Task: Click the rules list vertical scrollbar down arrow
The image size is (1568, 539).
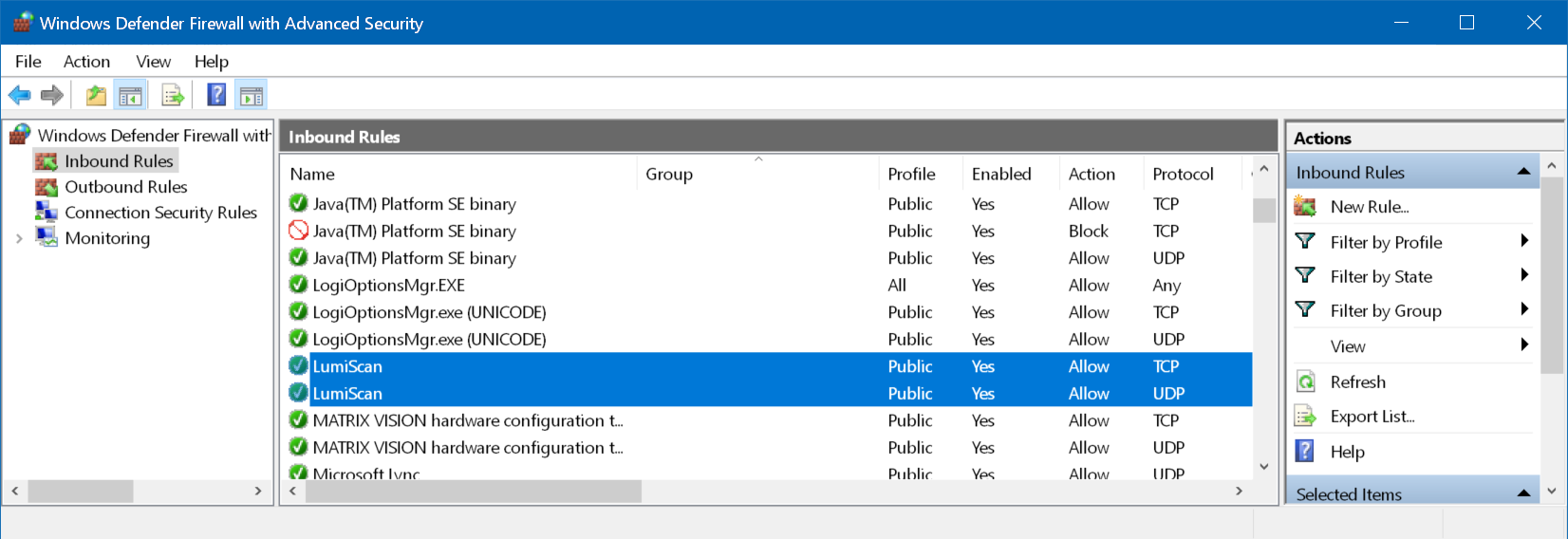Action: point(1263,466)
